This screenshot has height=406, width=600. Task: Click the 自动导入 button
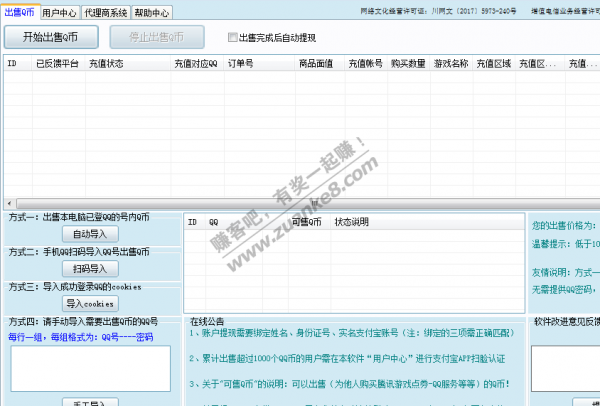pyautogui.click(x=90, y=234)
